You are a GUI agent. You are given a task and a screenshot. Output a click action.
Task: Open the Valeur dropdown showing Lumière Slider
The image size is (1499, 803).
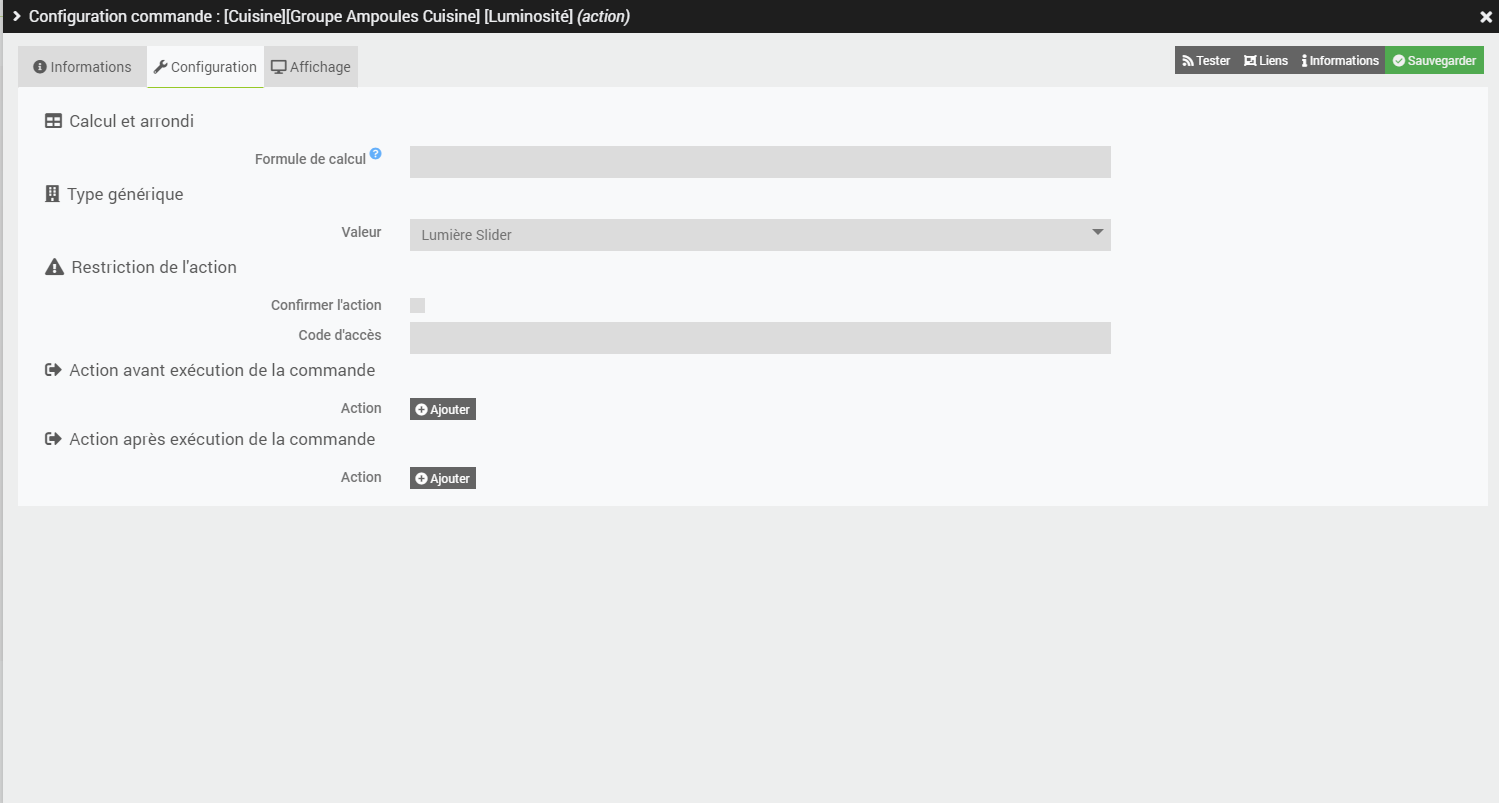click(x=760, y=235)
